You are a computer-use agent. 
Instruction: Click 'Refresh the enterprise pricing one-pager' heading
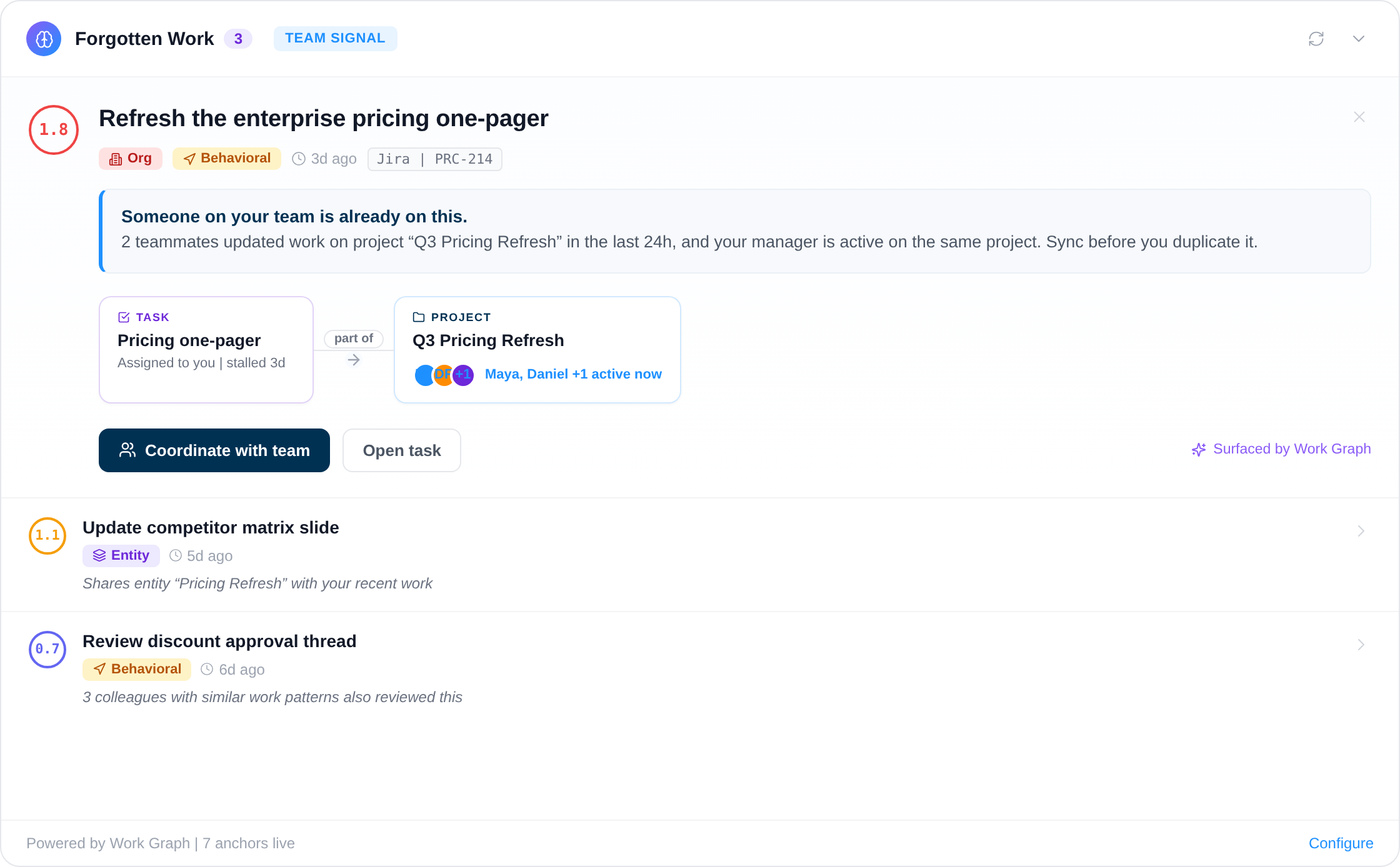pyautogui.click(x=324, y=119)
